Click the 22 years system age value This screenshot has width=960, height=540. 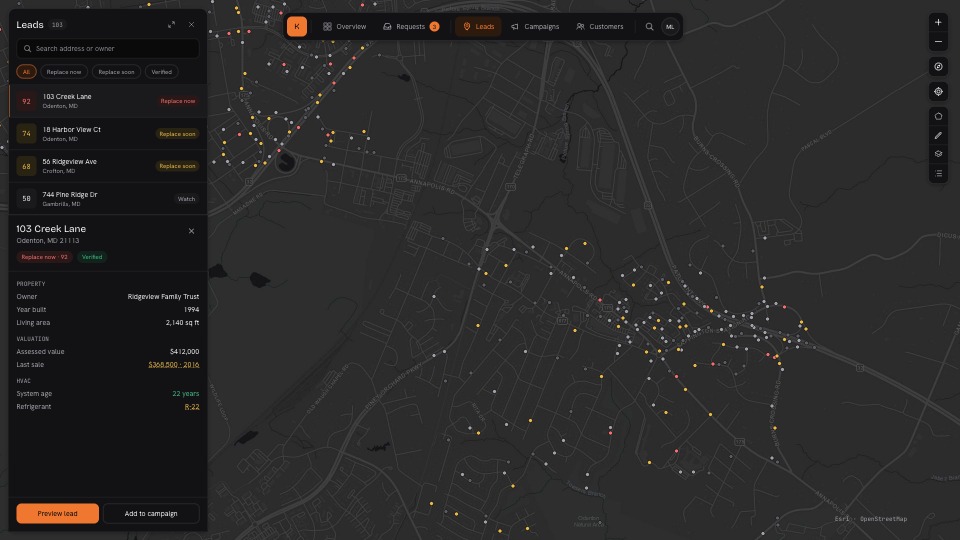coord(186,394)
